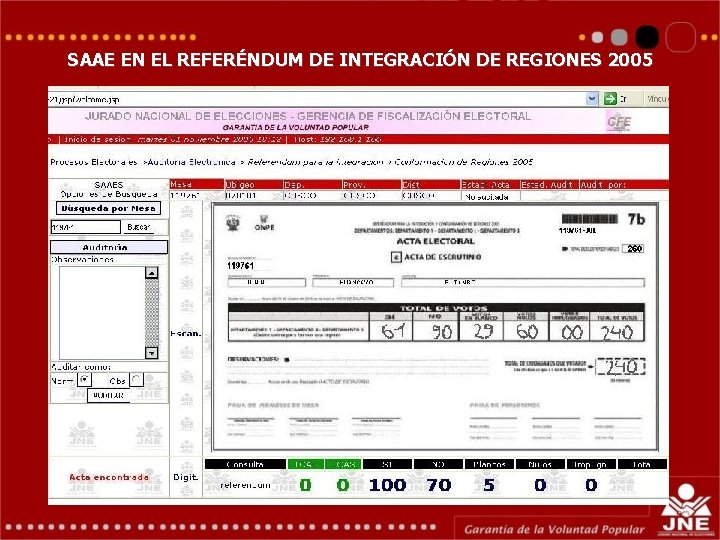
Task: Click the Buscar button
Action: (138, 227)
